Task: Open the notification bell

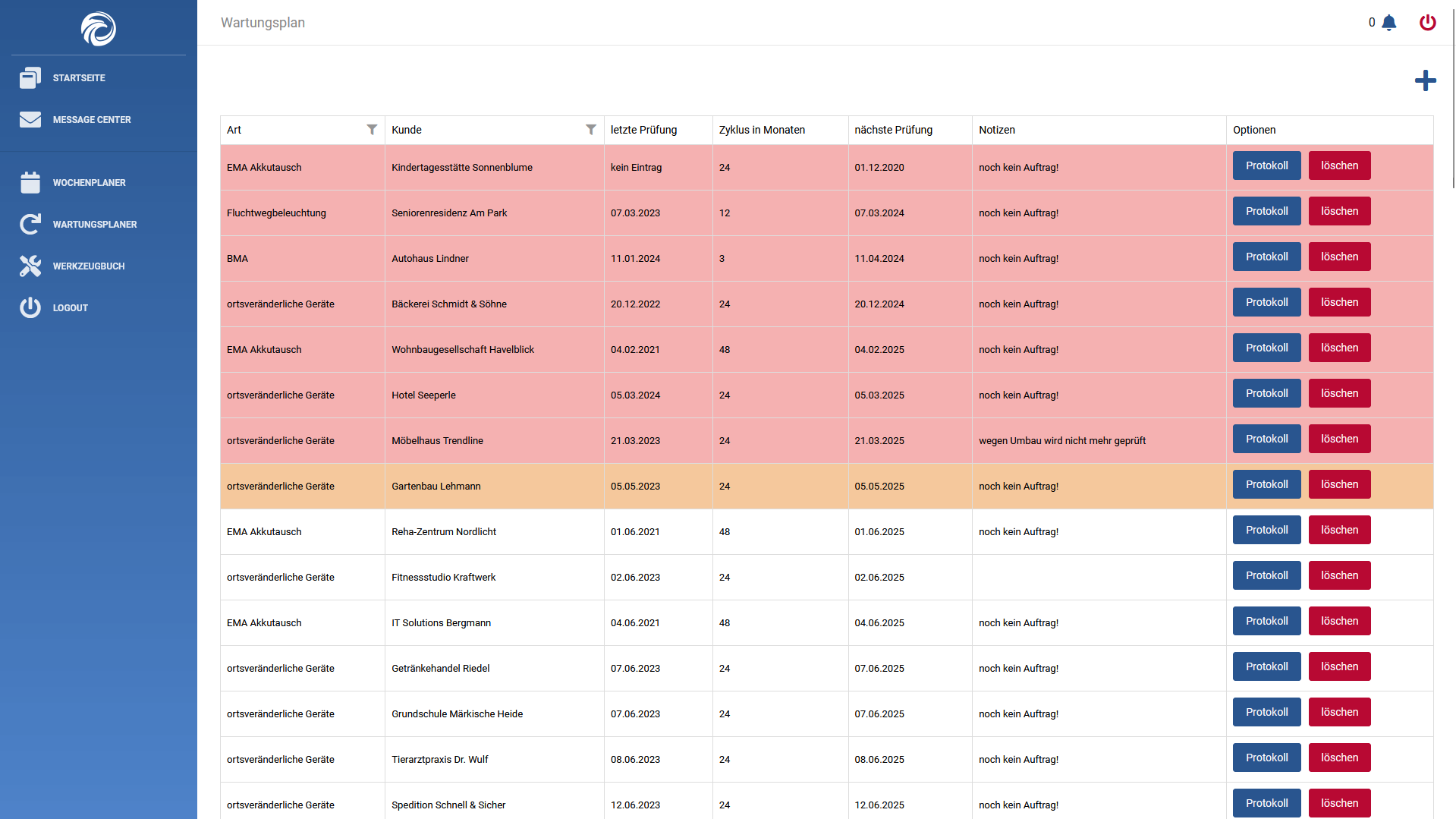Action: [1388, 23]
